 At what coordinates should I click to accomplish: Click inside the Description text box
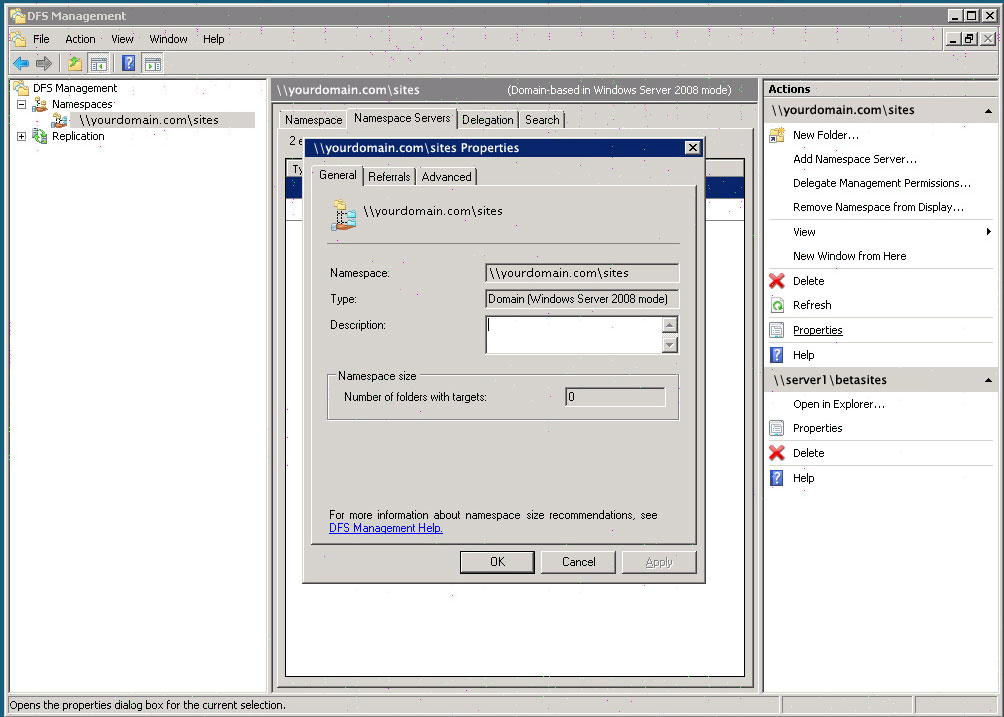pyautogui.click(x=574, y=334)
